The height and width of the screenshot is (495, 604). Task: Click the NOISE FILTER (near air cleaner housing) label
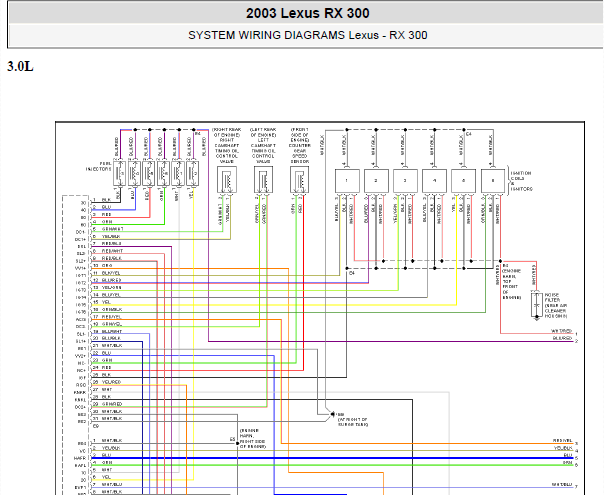556,305
